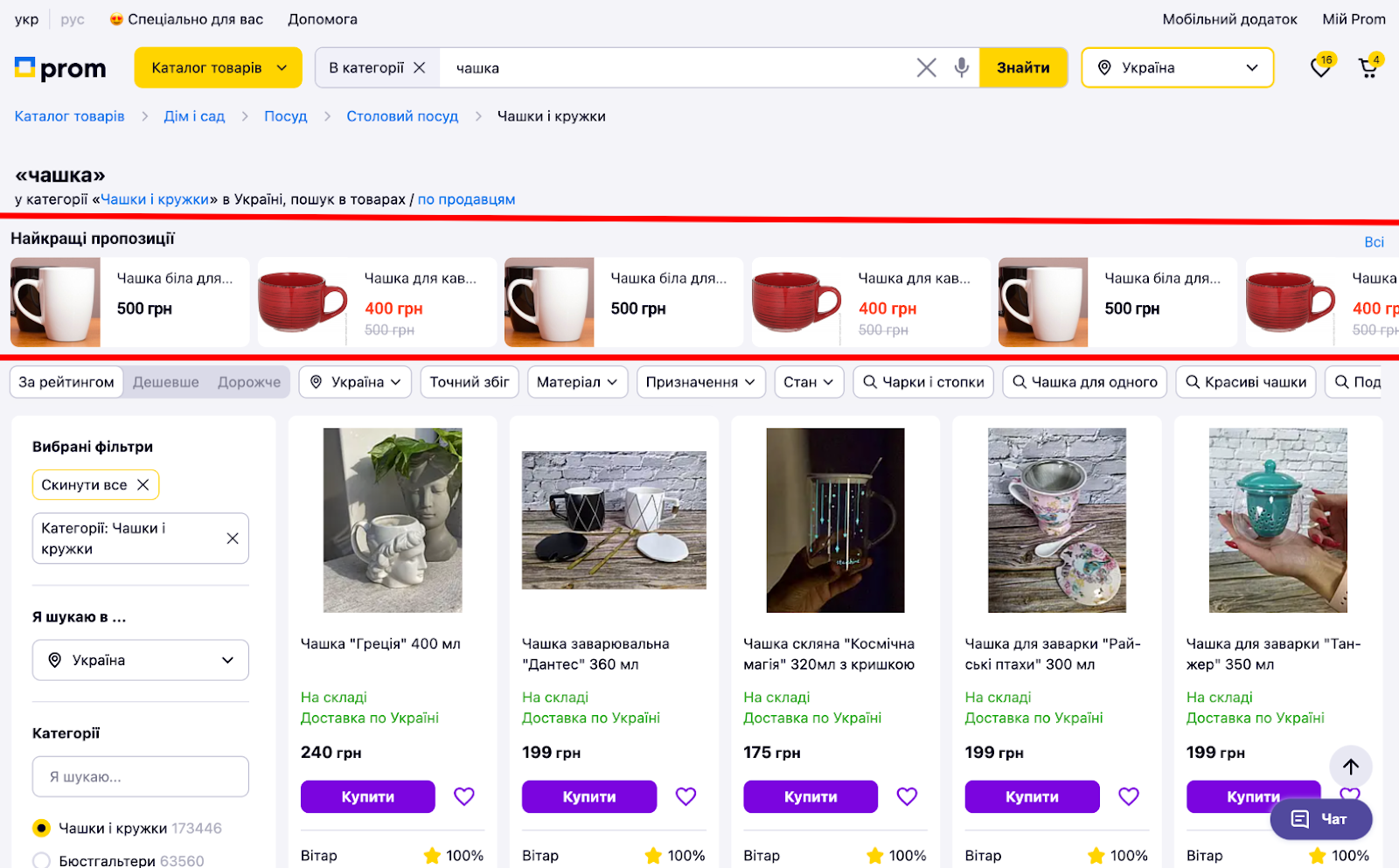
Task: Buy Чашка скляна "Космічна магія"
Action: [x=811, y=796]
